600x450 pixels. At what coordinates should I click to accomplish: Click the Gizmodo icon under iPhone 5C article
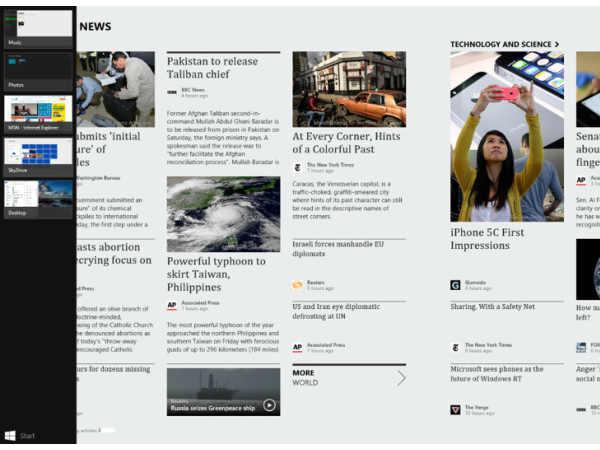click(x=455, y=285)
